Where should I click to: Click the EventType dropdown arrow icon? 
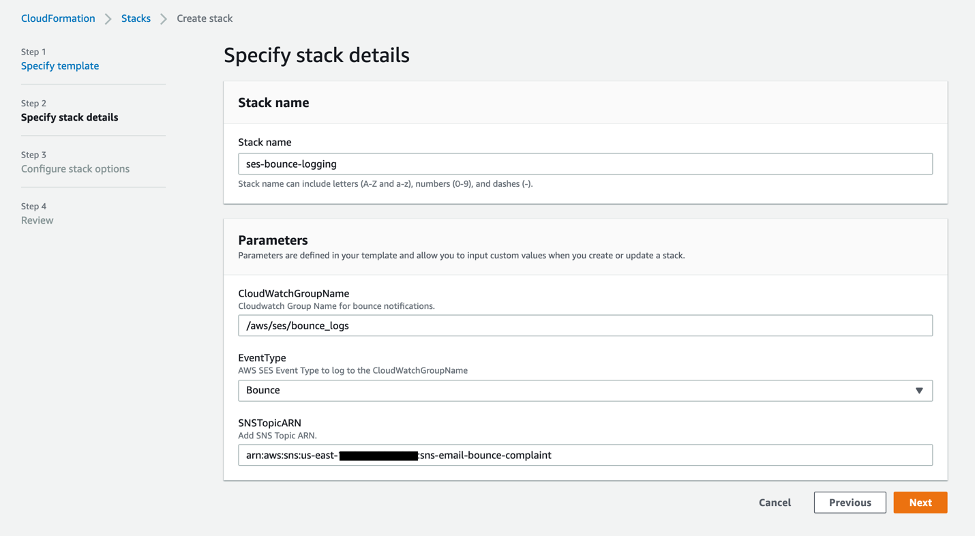click(919, 390)
